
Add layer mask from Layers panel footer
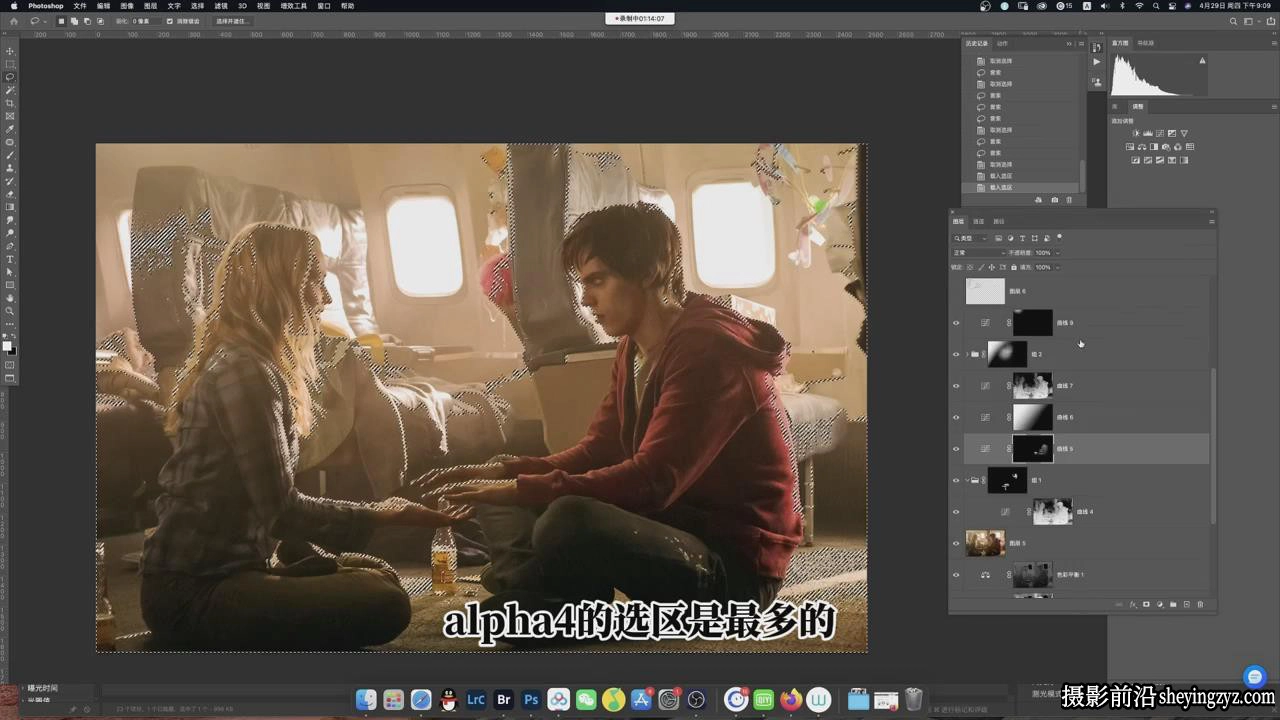point(1146,605)
